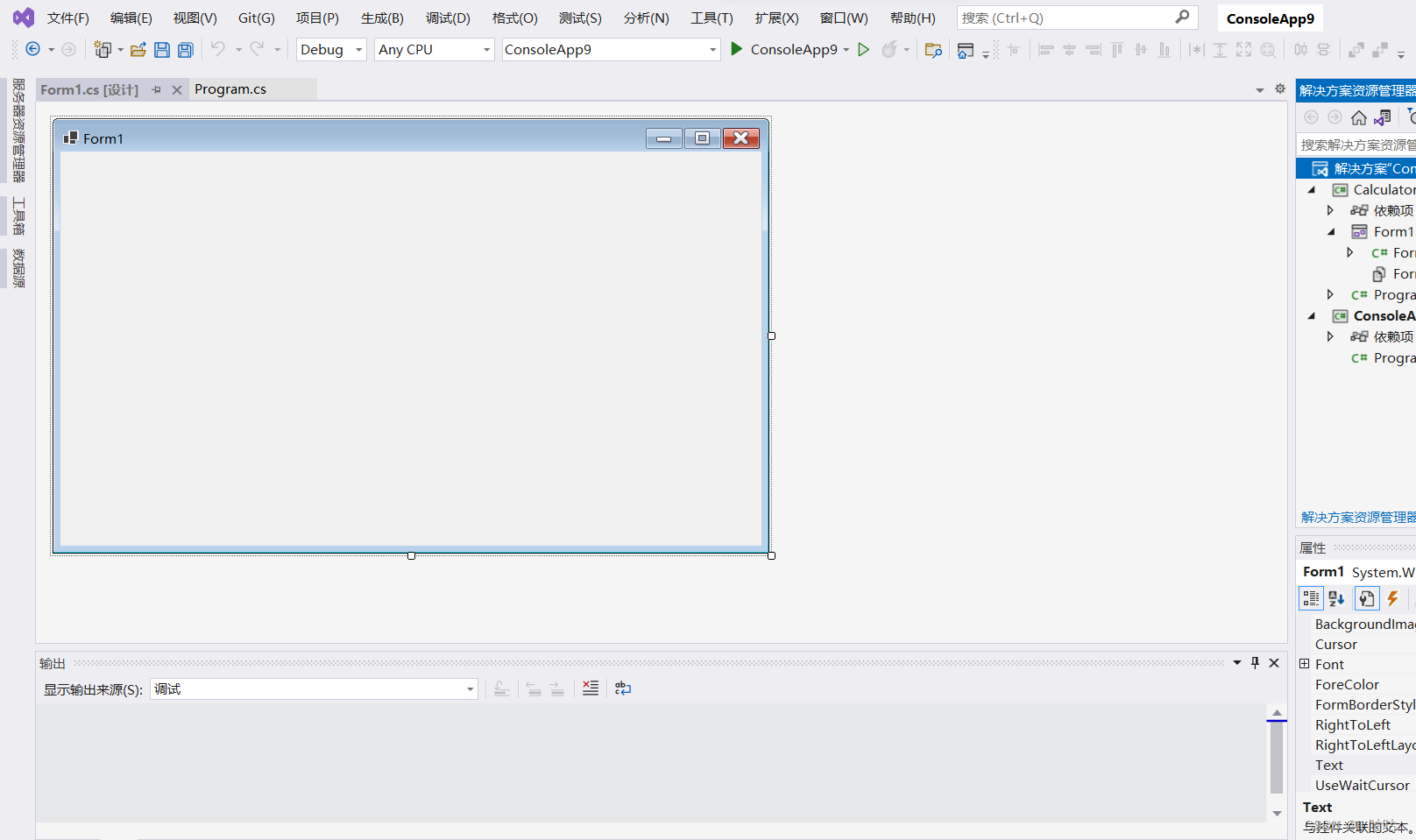The height and width of the screenshot is (840, 1416).
Task: Open the 服务器资源管理器 side tab
Action: [x=18, y=130]
